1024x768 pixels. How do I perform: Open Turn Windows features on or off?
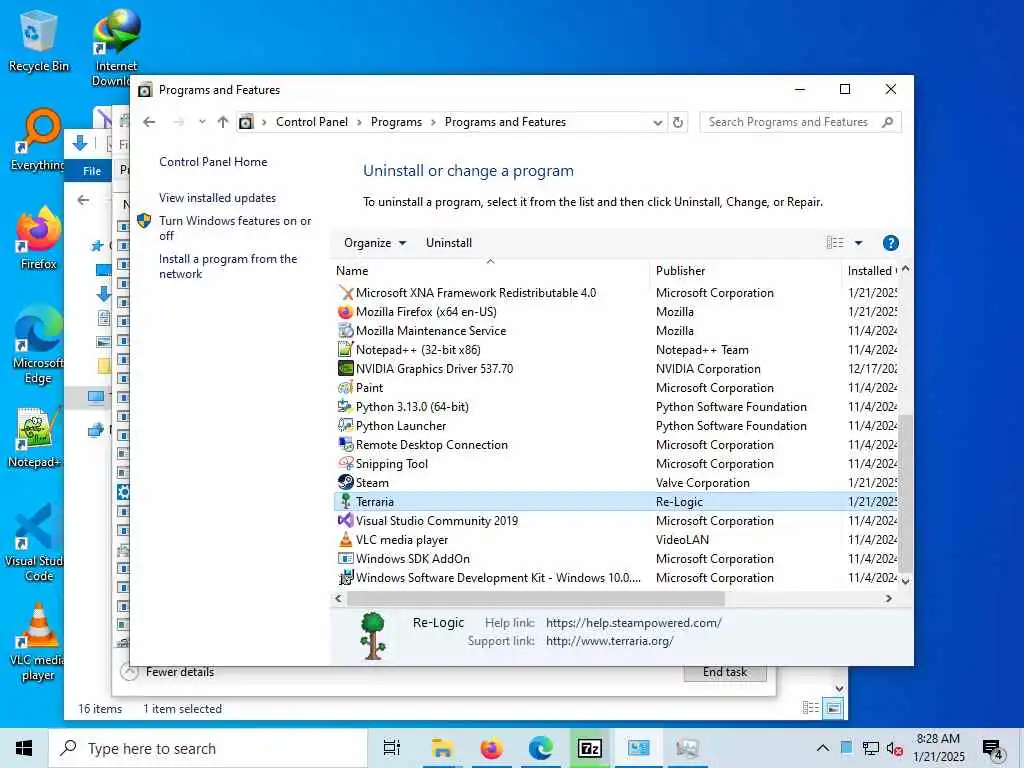234,228
